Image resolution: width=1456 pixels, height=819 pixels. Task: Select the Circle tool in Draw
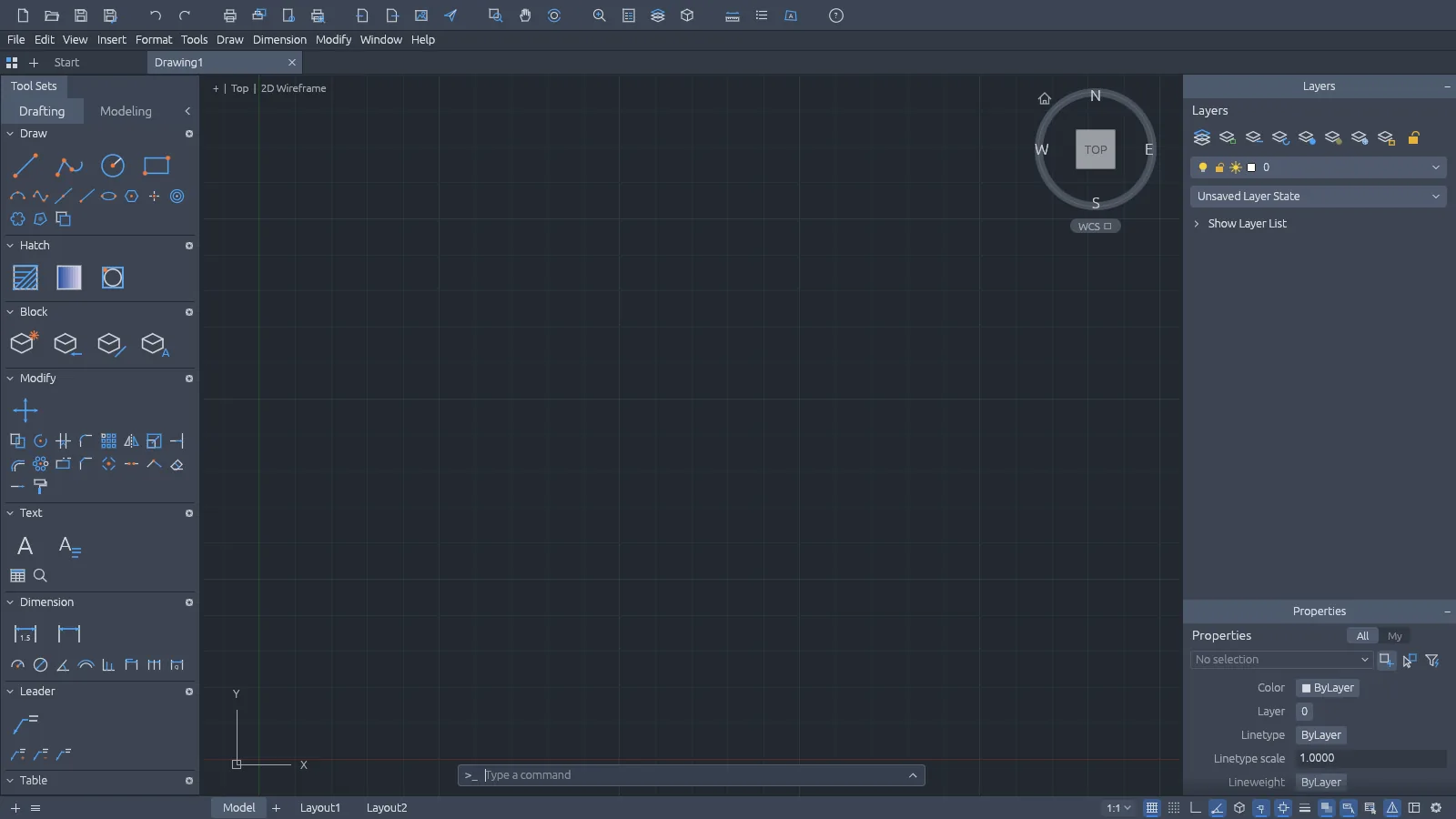pos(113,166)
